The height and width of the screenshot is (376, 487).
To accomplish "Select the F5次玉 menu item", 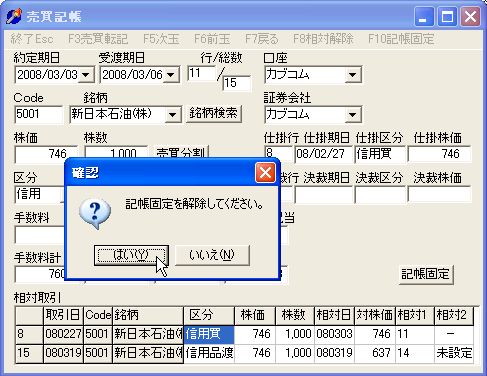I will pyautogui.click(x=161, y=39).
